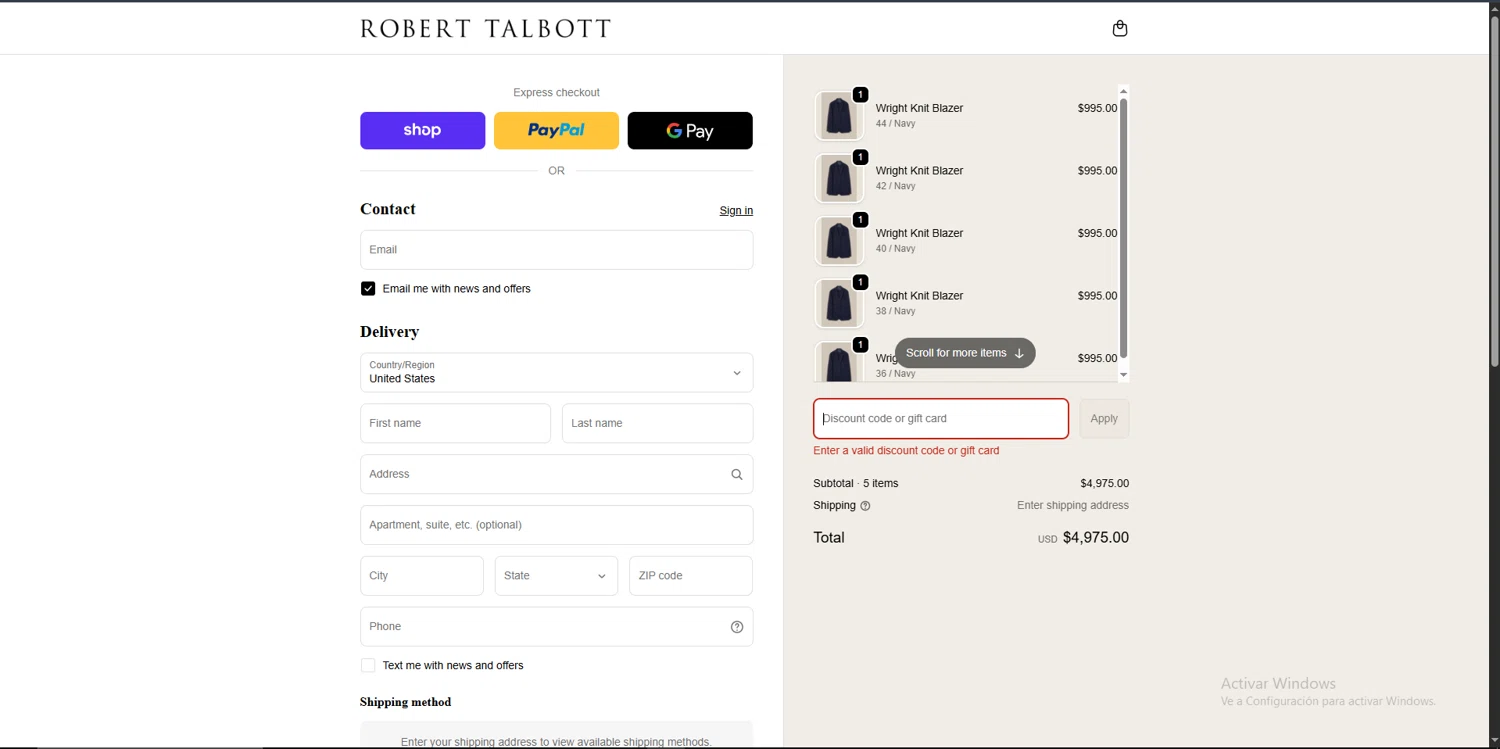Click the down arrow in Scroll for more items

[x=1019, y=353]
